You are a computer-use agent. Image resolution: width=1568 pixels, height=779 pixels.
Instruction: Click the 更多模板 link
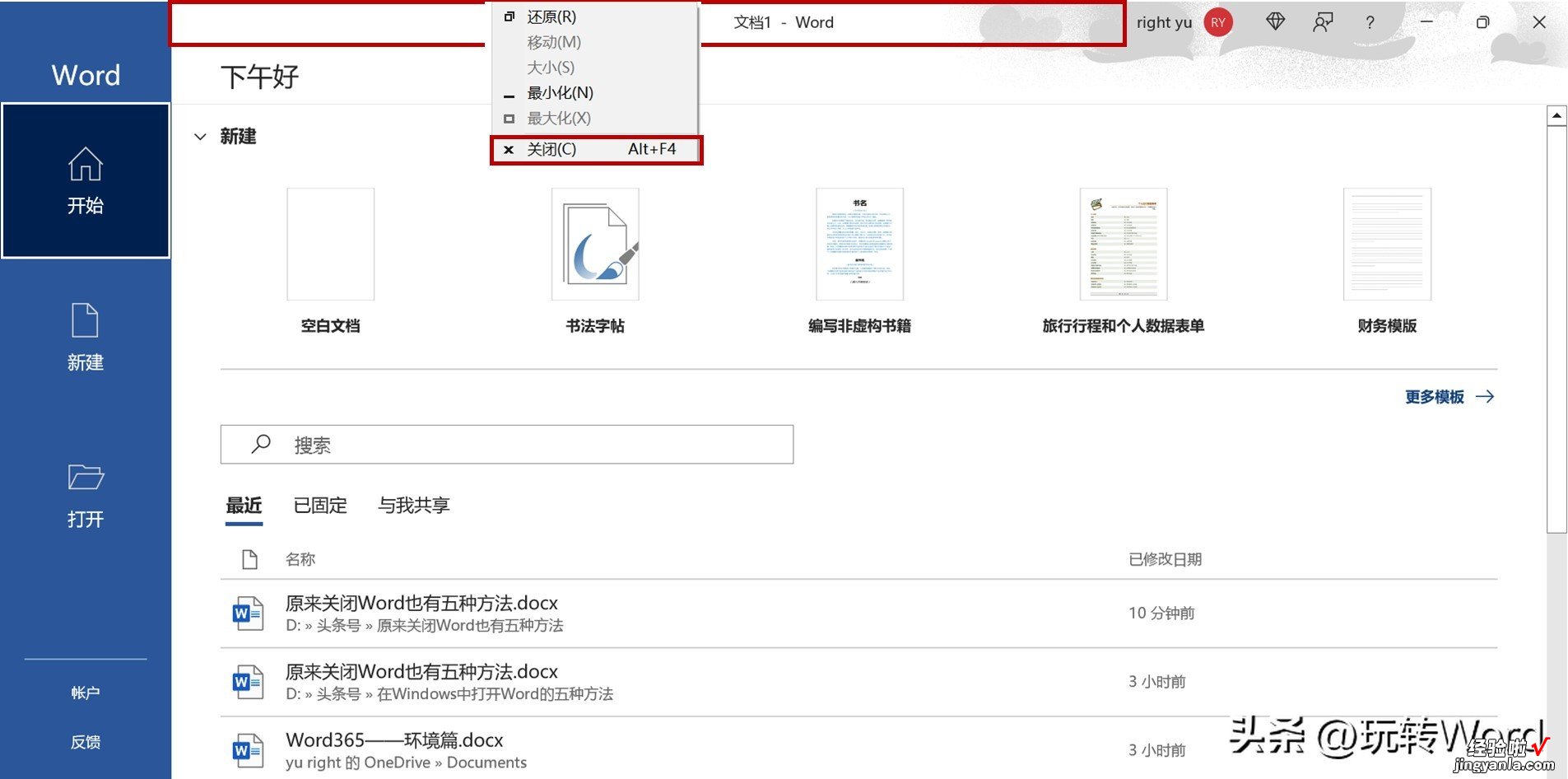point(1449,397)
